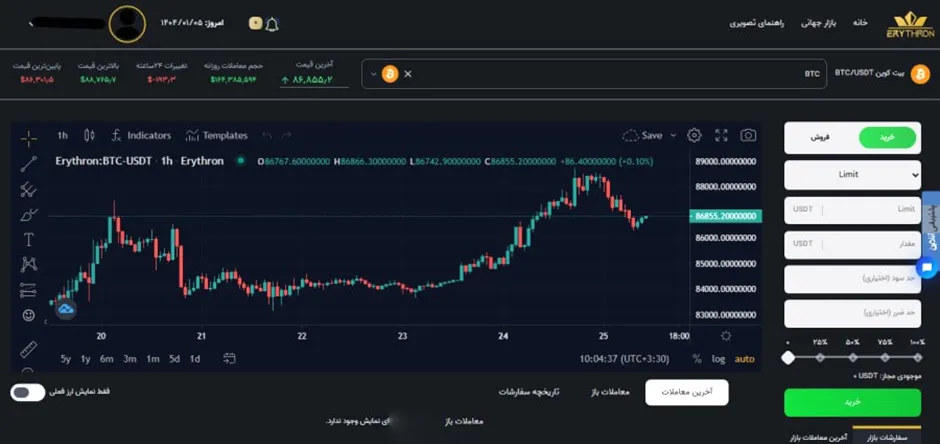Focus the amount (مقدار) USDT field
940x444 pixels.
click(852, 244)
